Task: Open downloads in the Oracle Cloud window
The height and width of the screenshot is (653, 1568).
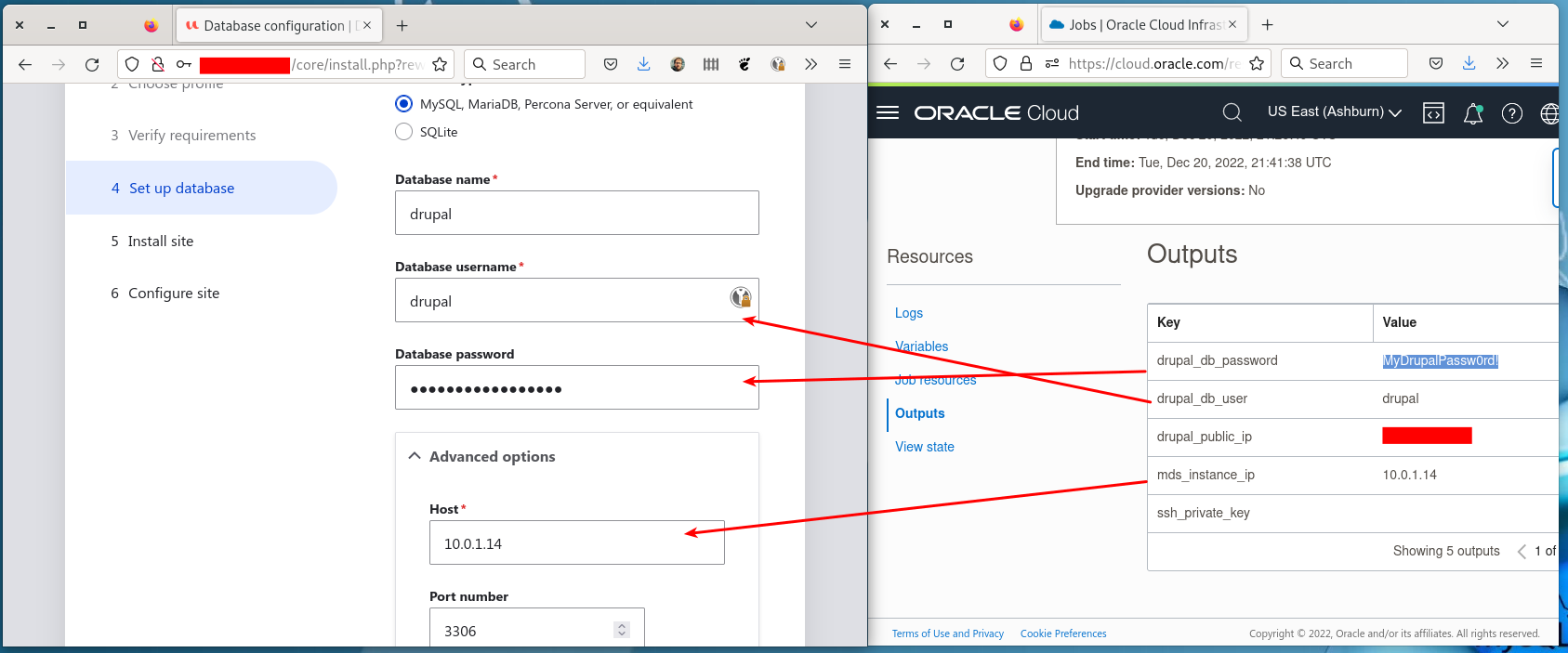Action: [1469, 63]
